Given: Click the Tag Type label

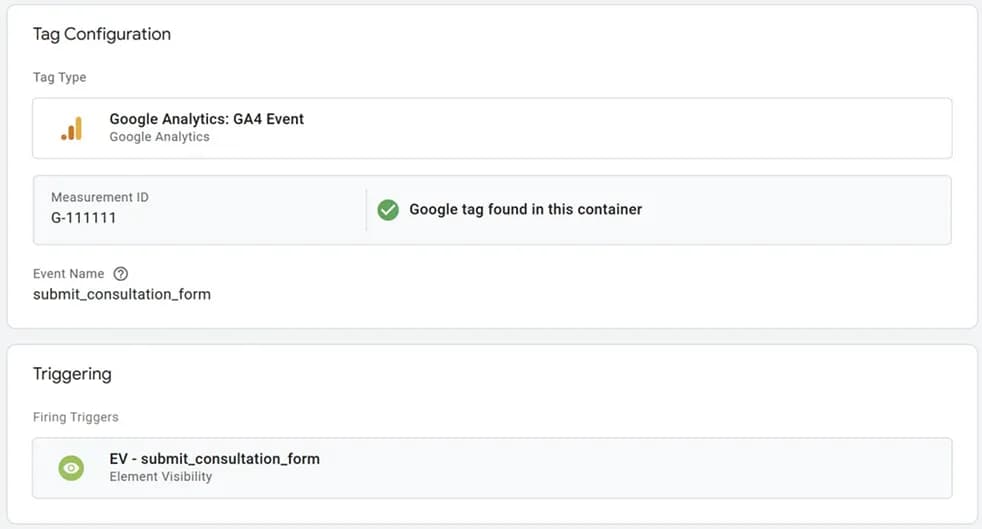Looking at the screenshot, I should pyautogui.click(x=59, y=77).
